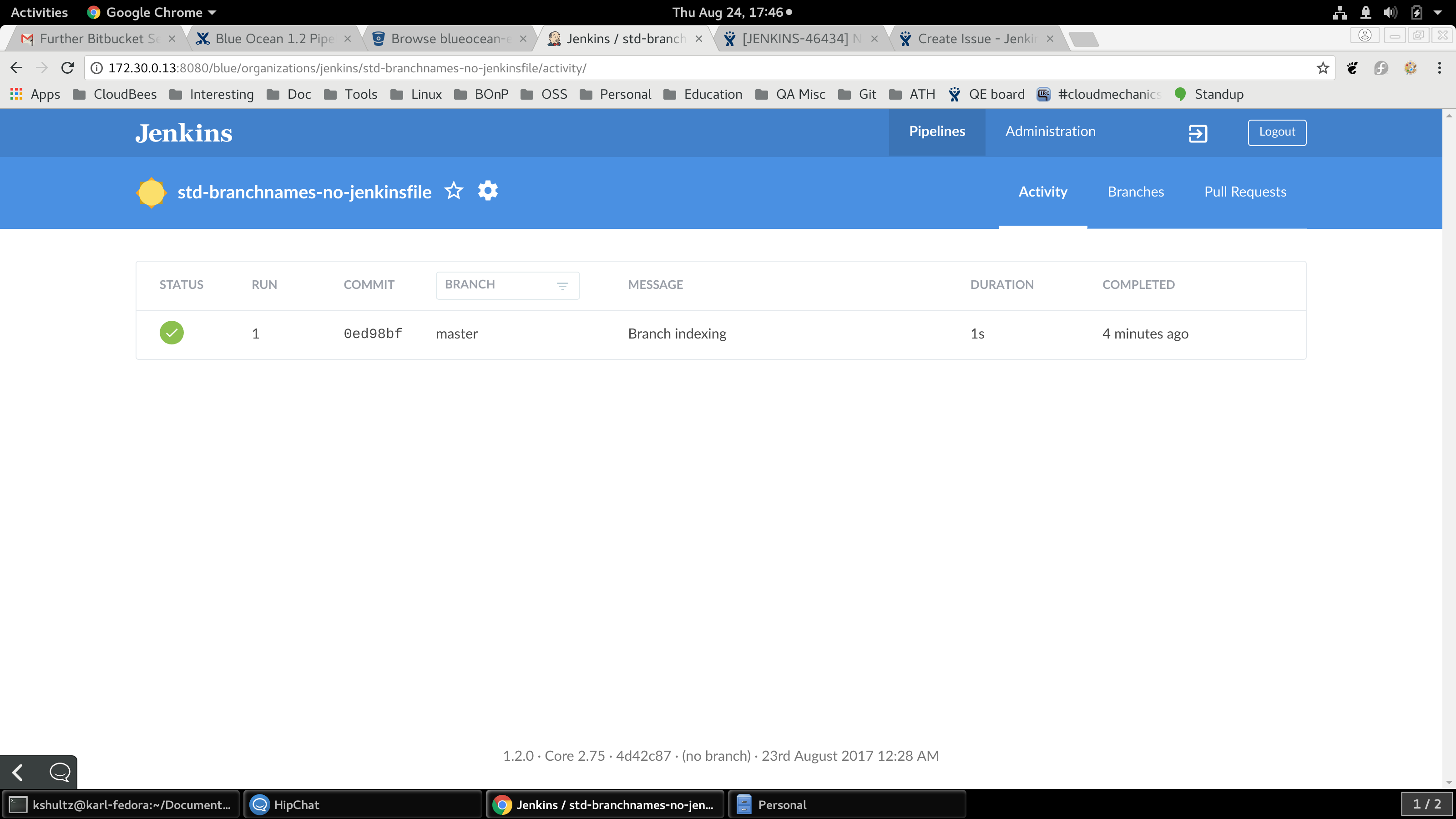The image size is (1456, 819).
Task: Click the green success status icon
Action: (171, 333)
